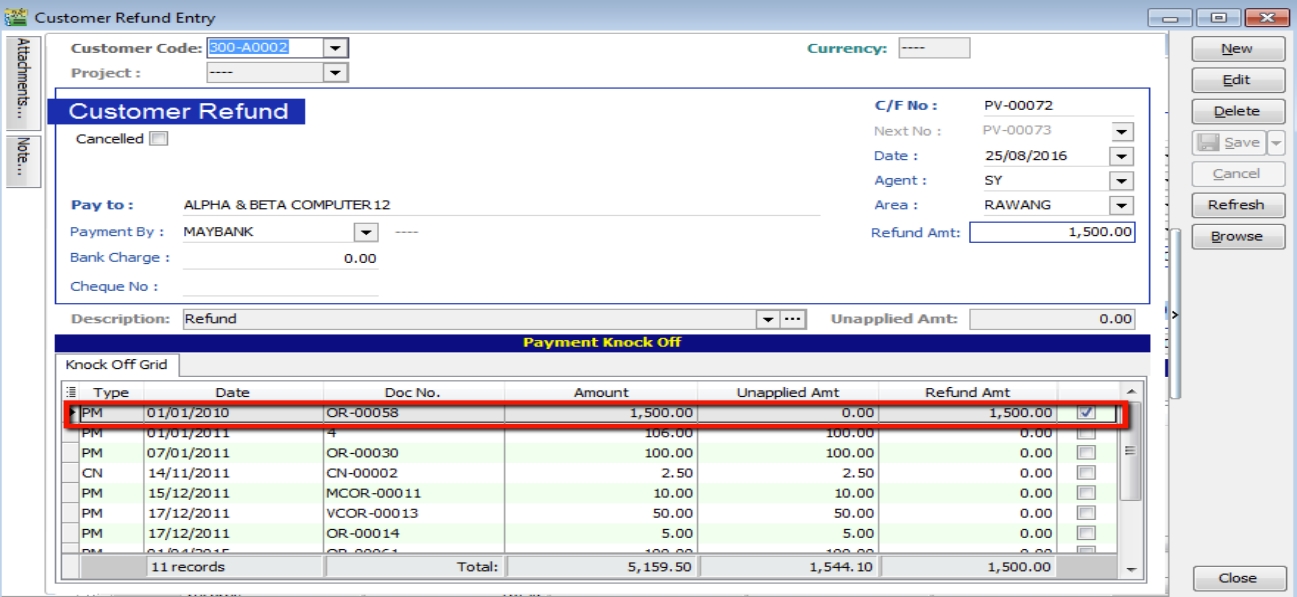Image resolution: width=1297 pixels, height=597 pixels.
Task: Toggle the Cancelled checkbox
Action: 158,139
